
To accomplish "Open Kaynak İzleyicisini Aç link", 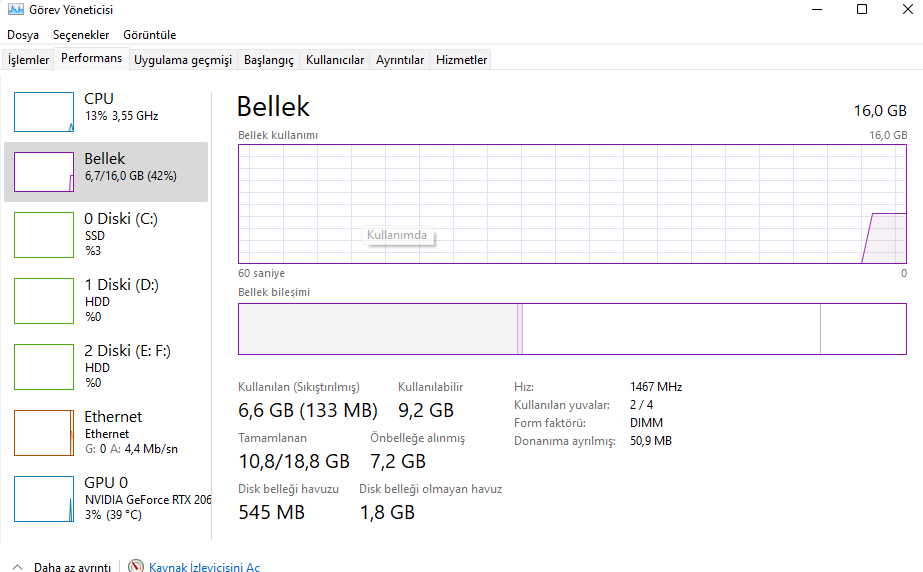I will point(204,567).
